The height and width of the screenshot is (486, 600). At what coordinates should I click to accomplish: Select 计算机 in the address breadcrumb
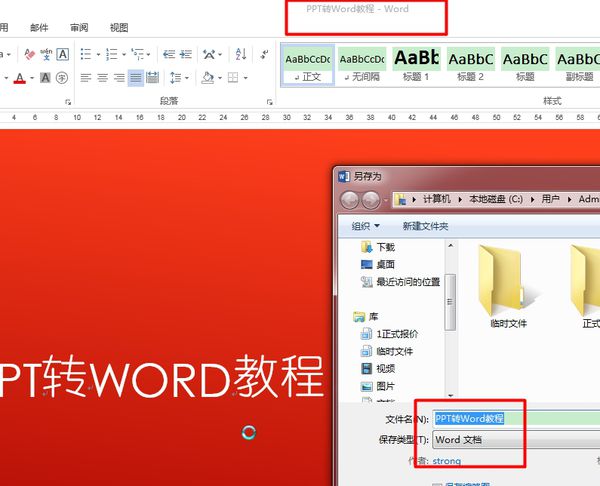pyautogui.click(x=437, y=199)
